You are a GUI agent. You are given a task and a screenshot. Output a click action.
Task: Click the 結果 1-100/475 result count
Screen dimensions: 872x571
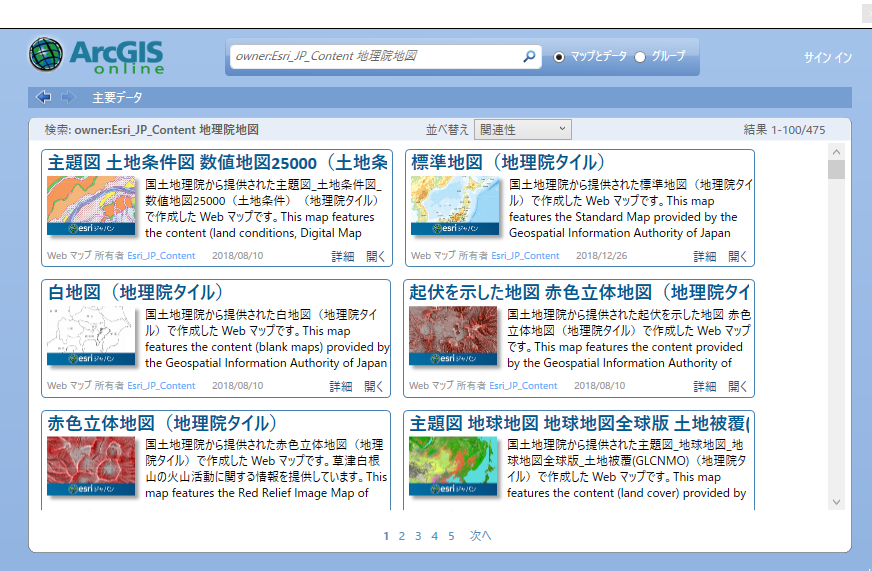(785, 130)
